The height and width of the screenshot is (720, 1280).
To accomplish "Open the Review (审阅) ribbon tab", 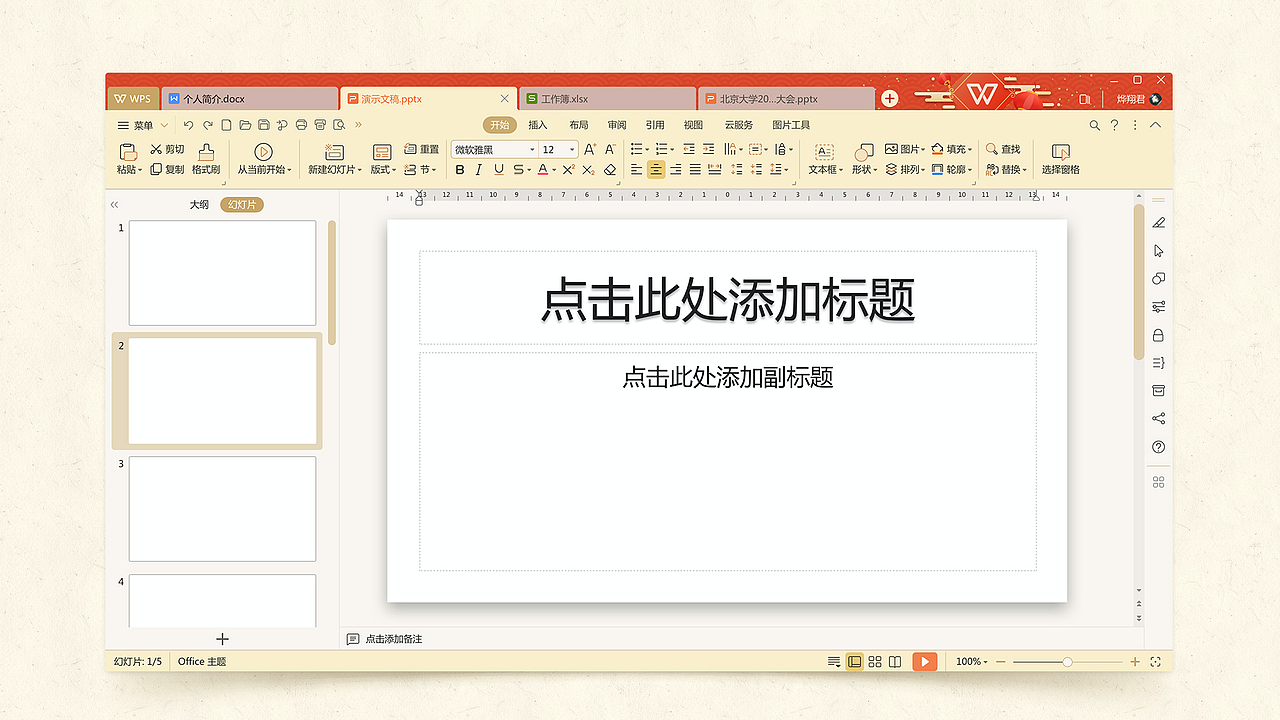I will click(617, 125).
